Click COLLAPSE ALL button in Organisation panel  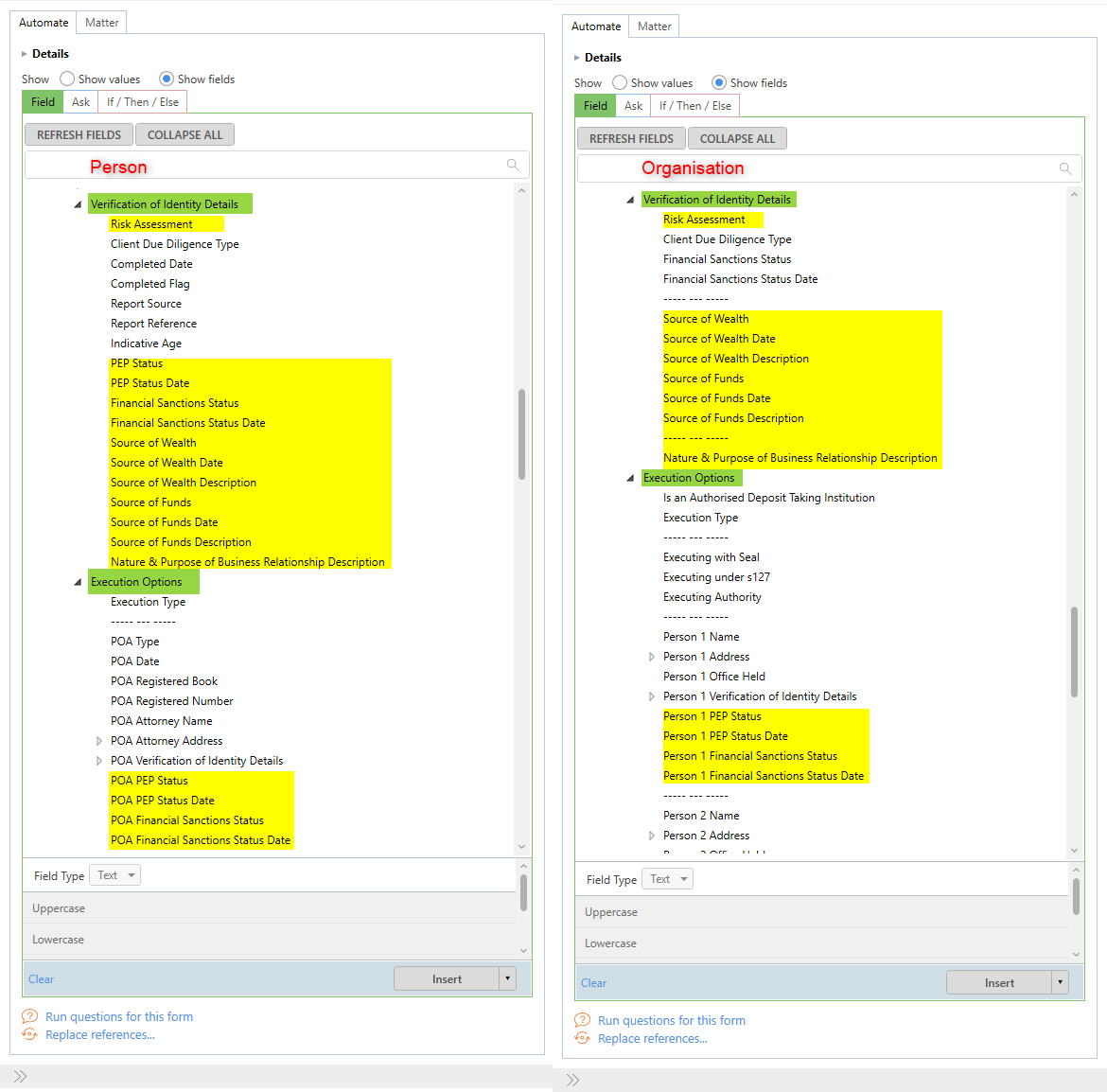click(737, 139)
